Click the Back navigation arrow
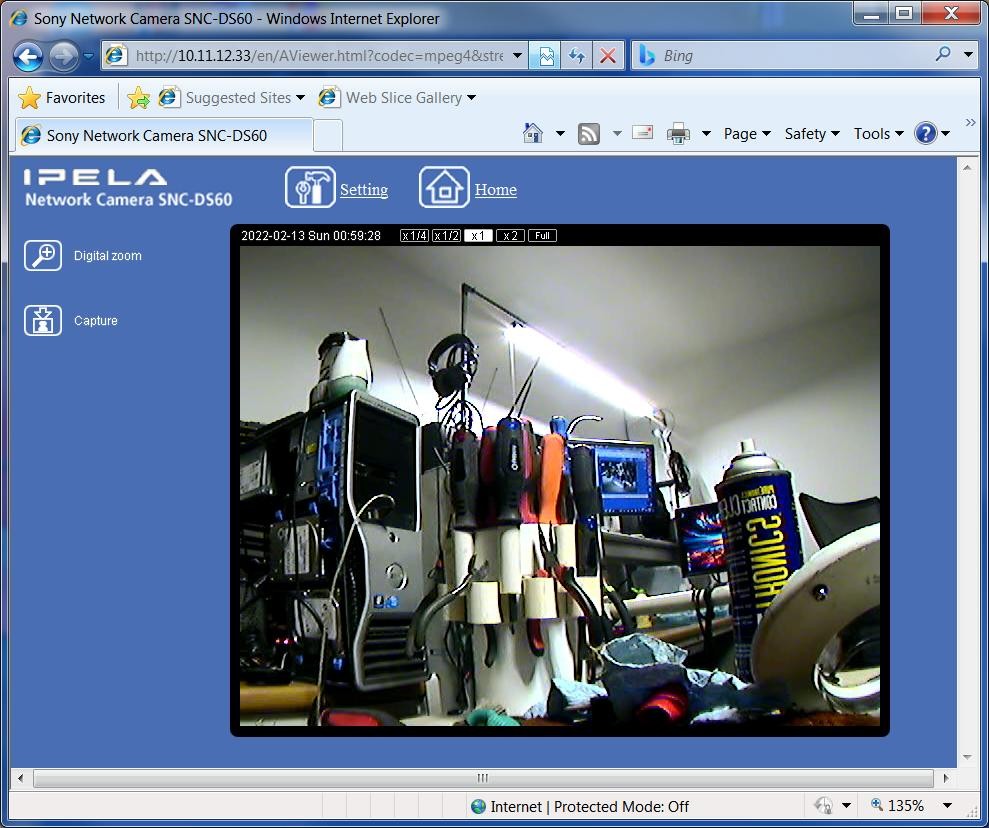 click(28, 57)
